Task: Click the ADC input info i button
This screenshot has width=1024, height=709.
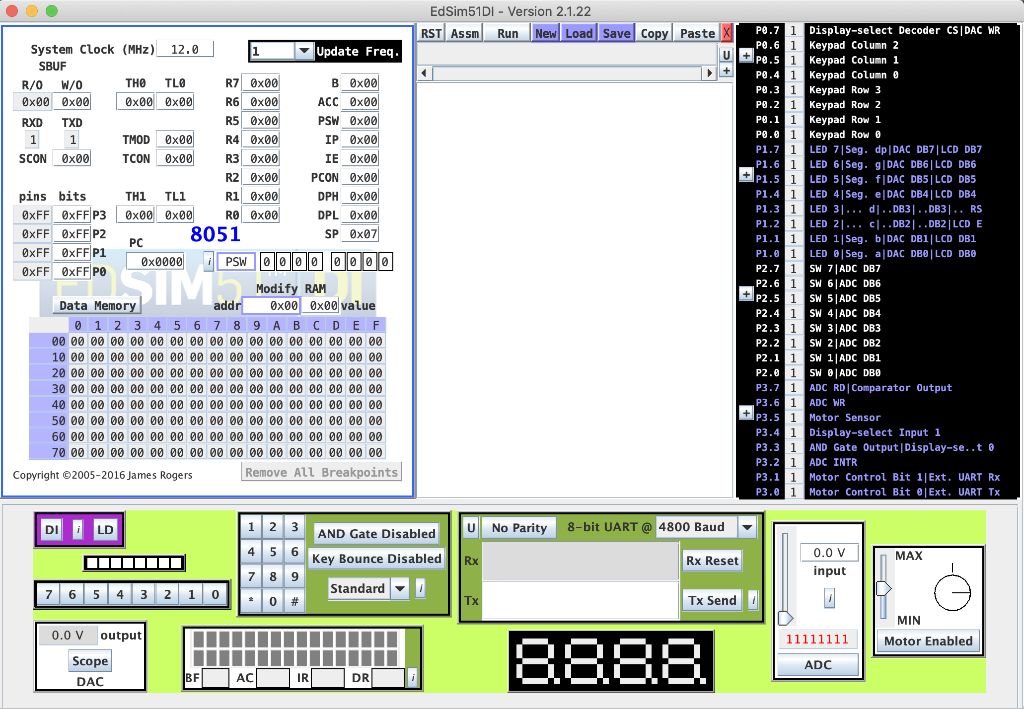Action: pyautogui.click(x=829, y=598)
